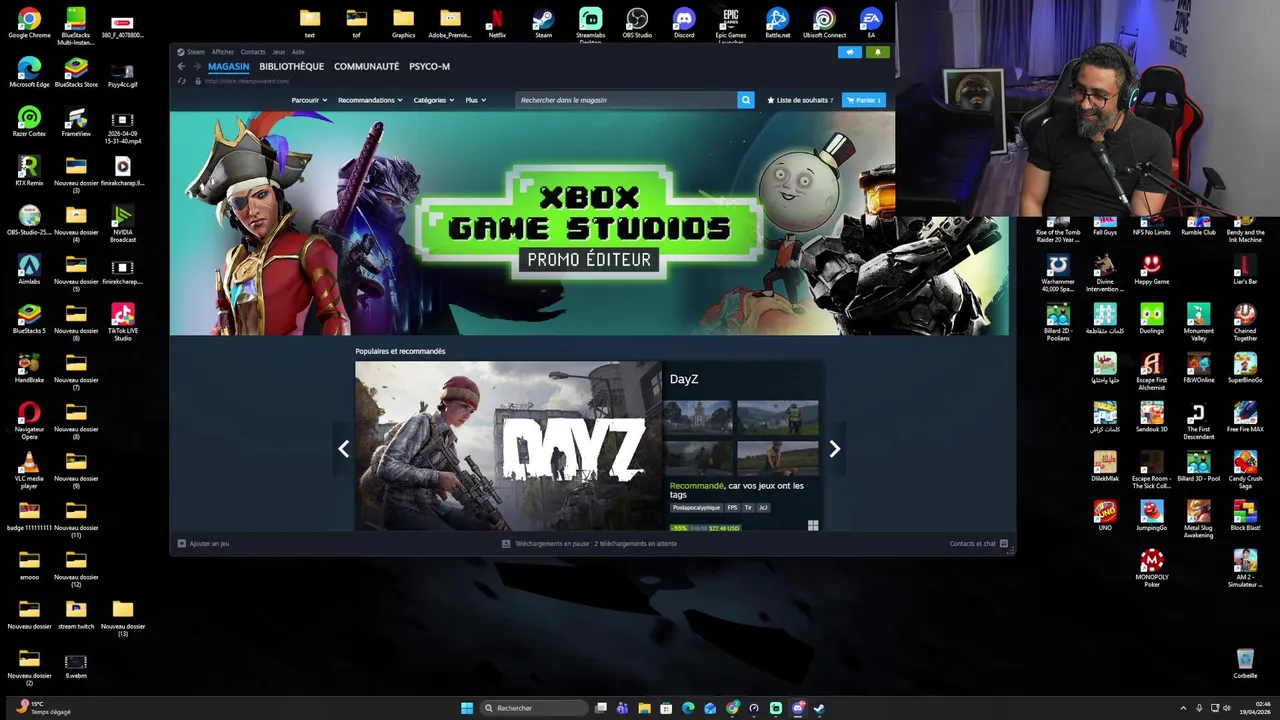Open the Candy Crush Saga shortcut
The width and height of the screenshot is (1280, 720).
(1245, 470)
